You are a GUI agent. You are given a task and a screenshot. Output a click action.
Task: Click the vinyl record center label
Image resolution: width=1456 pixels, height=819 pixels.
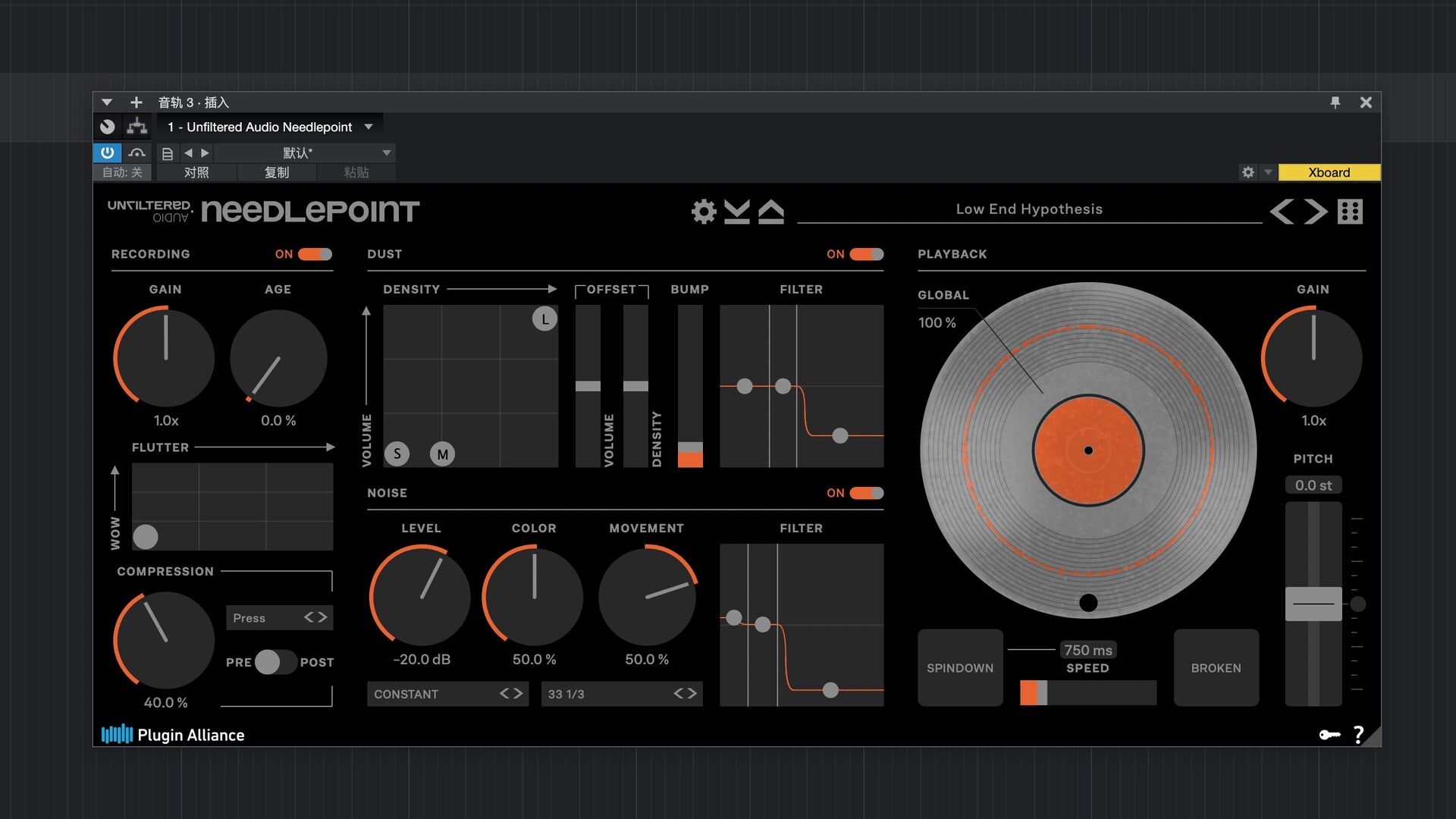tap(1088, 450)
